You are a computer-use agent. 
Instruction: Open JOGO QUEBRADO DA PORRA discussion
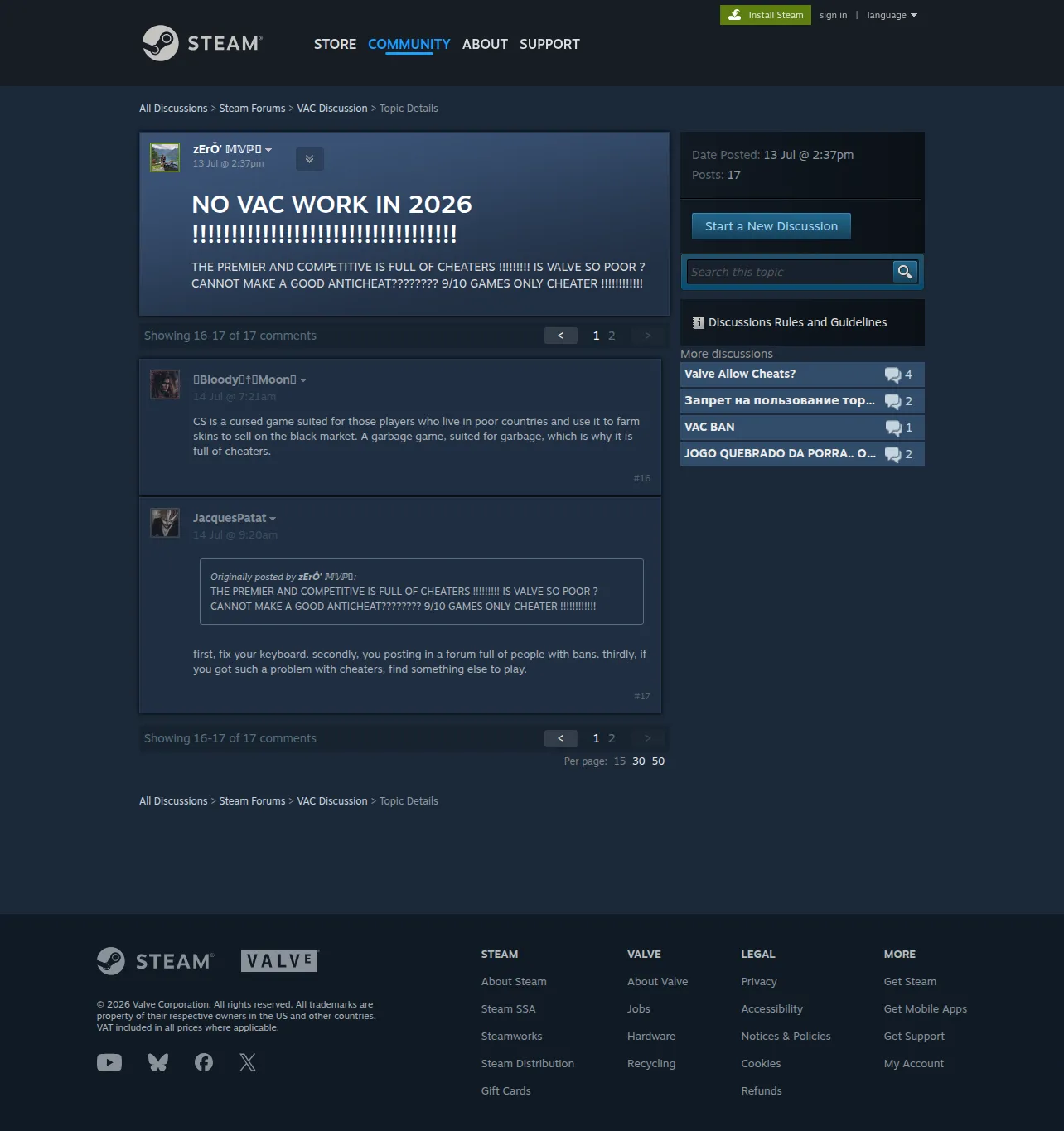(779, 454)
